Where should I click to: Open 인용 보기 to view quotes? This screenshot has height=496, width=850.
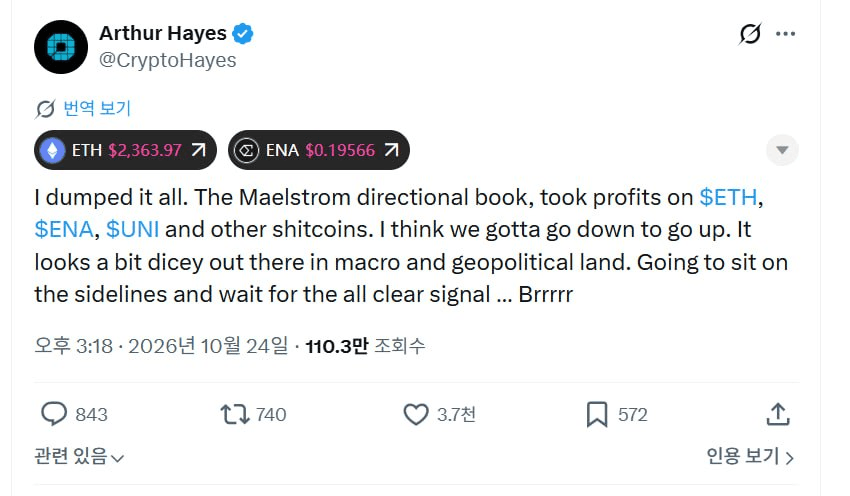(x=750, y=456)
